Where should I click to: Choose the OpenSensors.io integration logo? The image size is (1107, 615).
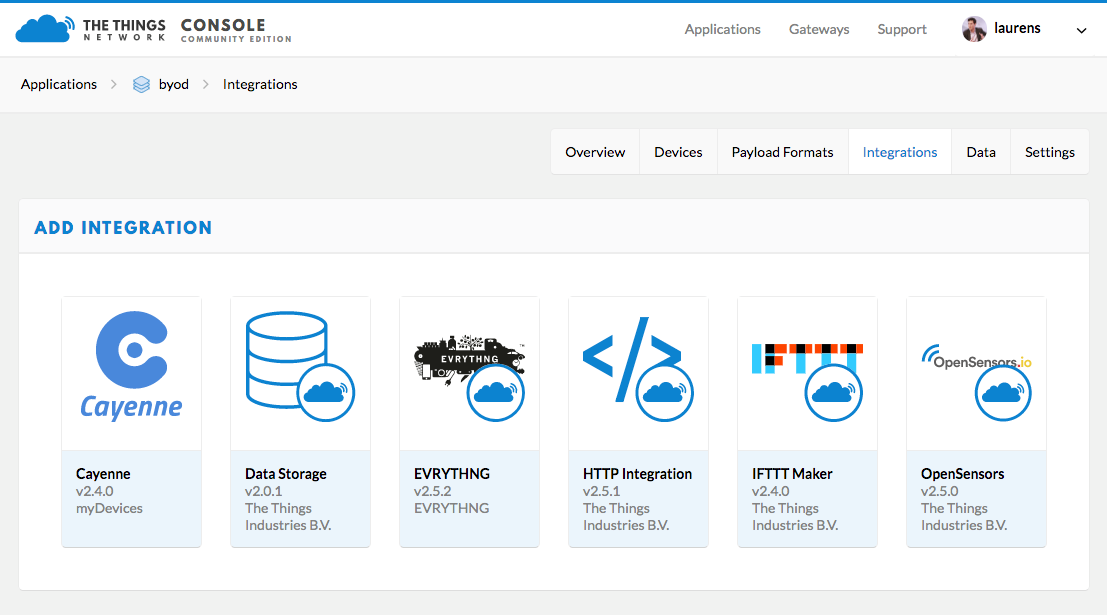976,360
